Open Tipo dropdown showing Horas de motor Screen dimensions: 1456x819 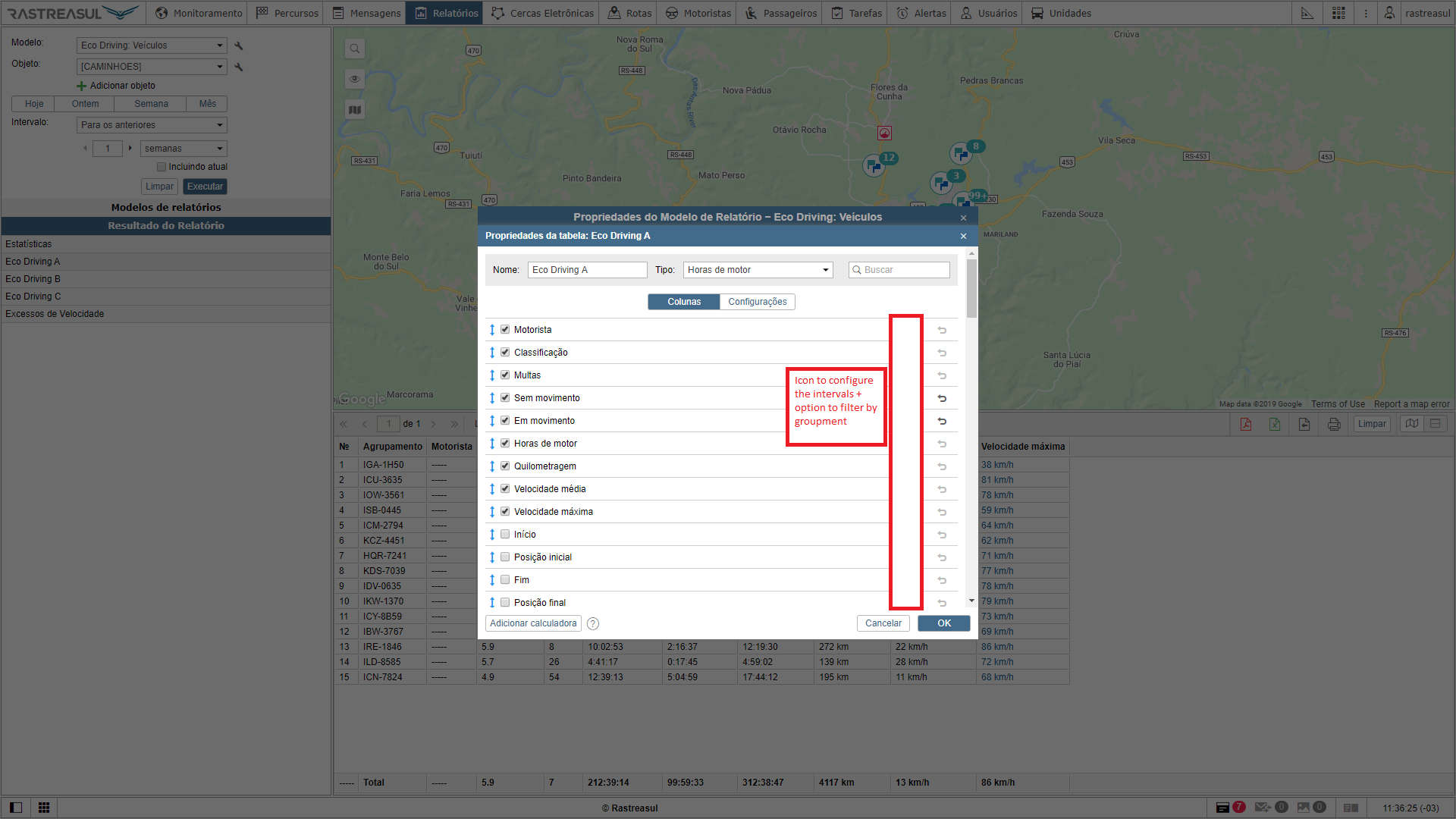coord(758,270)
